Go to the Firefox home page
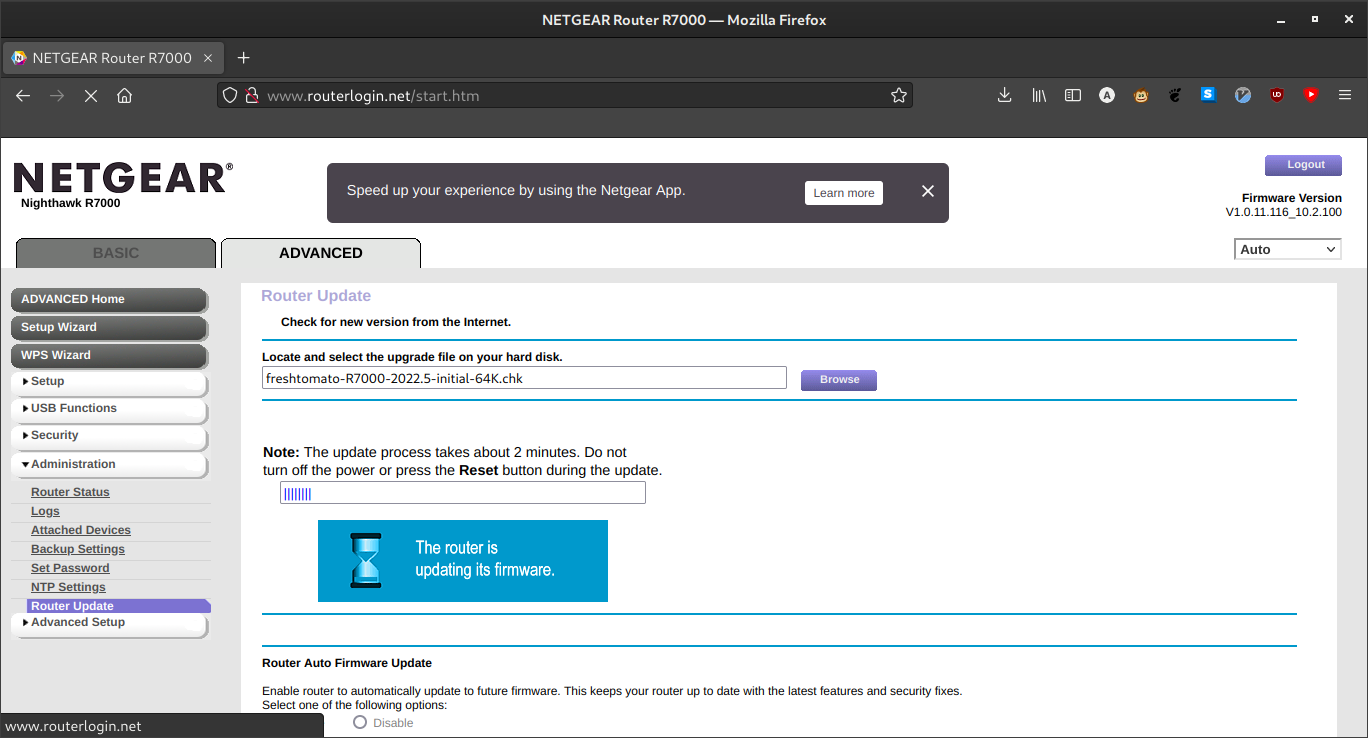 (x=124, y=95)
